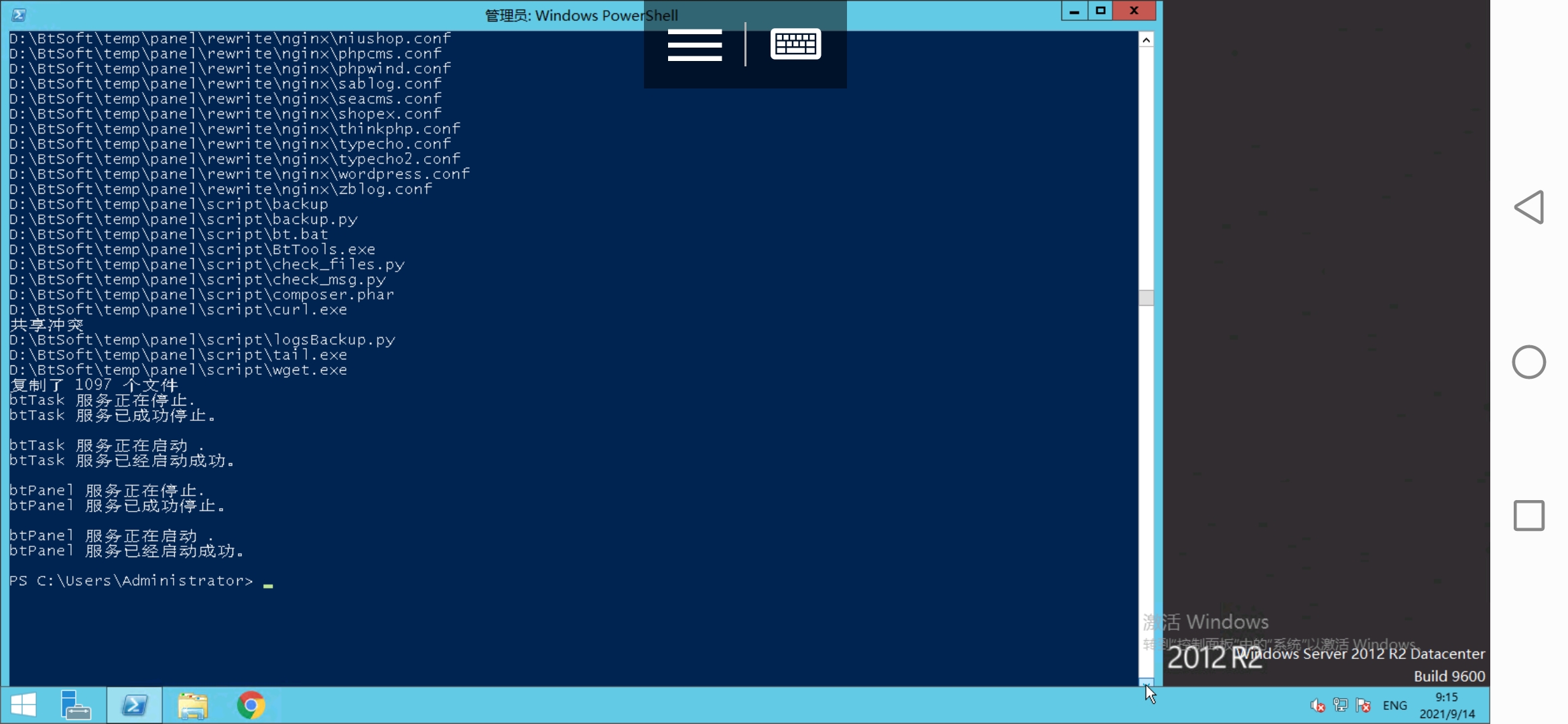Tap the Android back triangle button
The image size is (1568, 724).
(1529, 207)
